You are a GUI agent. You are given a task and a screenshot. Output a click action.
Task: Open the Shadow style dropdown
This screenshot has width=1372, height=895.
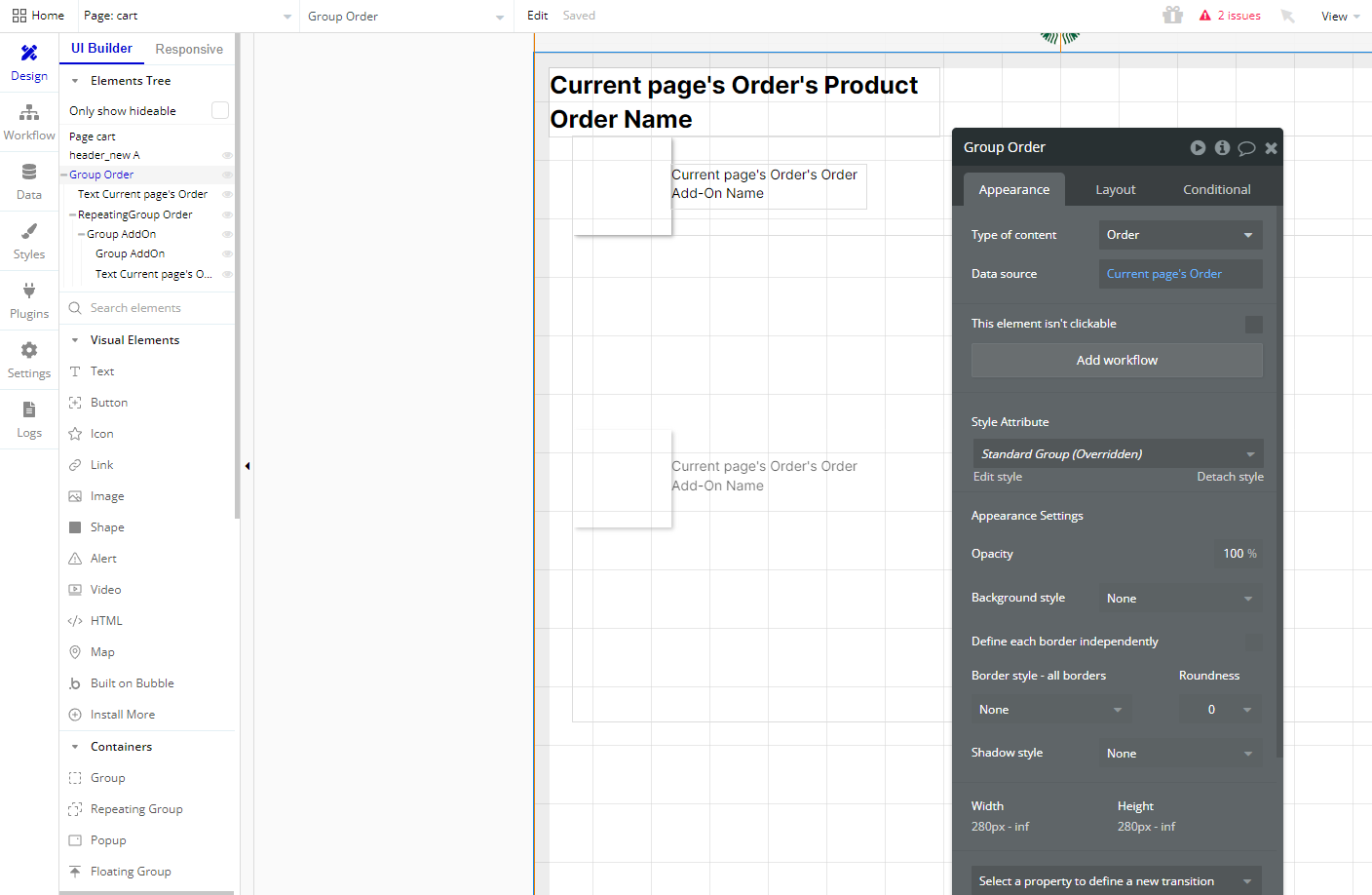[x=1180, y=754]
